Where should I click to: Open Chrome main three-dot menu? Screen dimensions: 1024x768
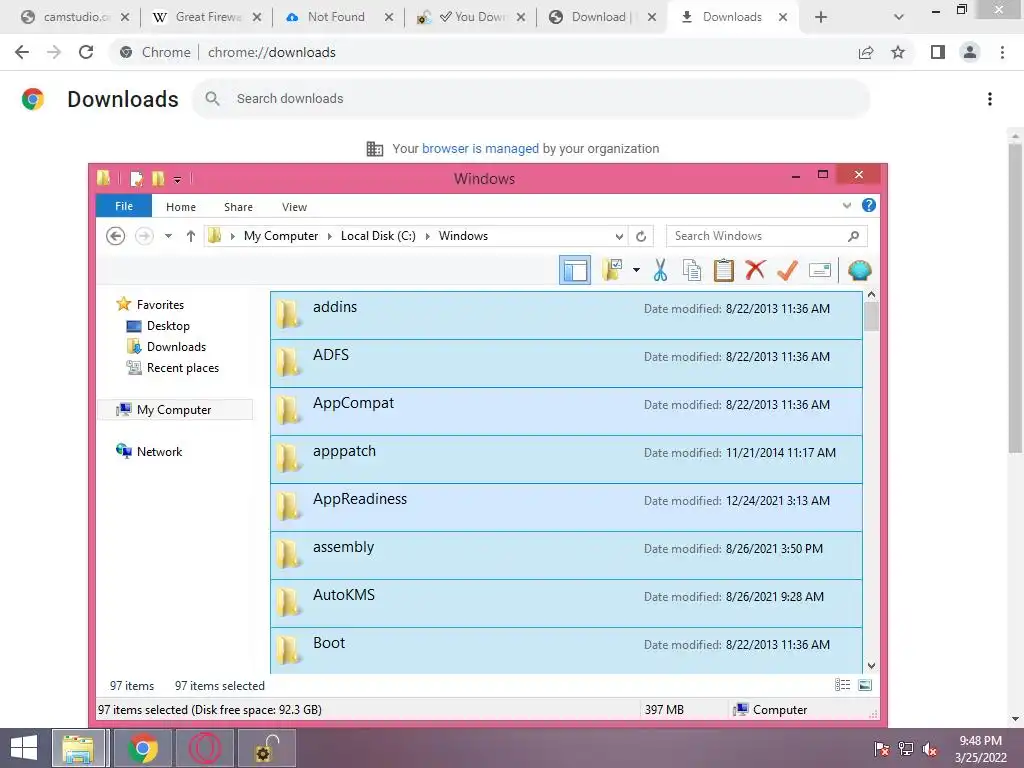[1002, 52]
